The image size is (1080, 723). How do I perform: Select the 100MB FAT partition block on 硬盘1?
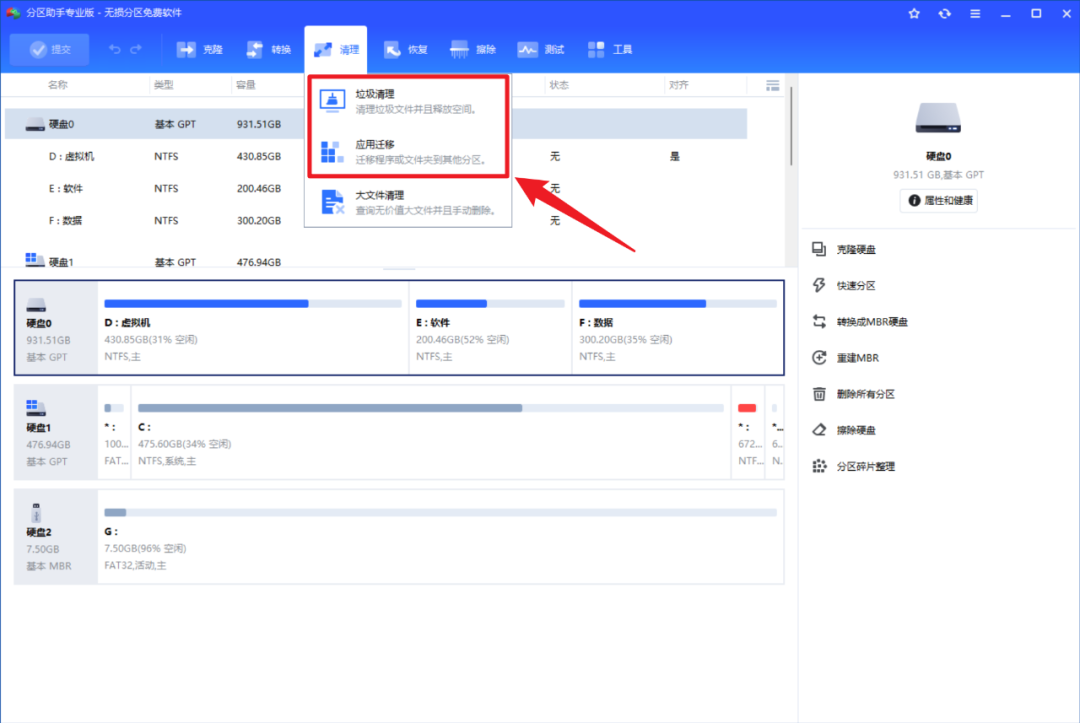(114, 432)
